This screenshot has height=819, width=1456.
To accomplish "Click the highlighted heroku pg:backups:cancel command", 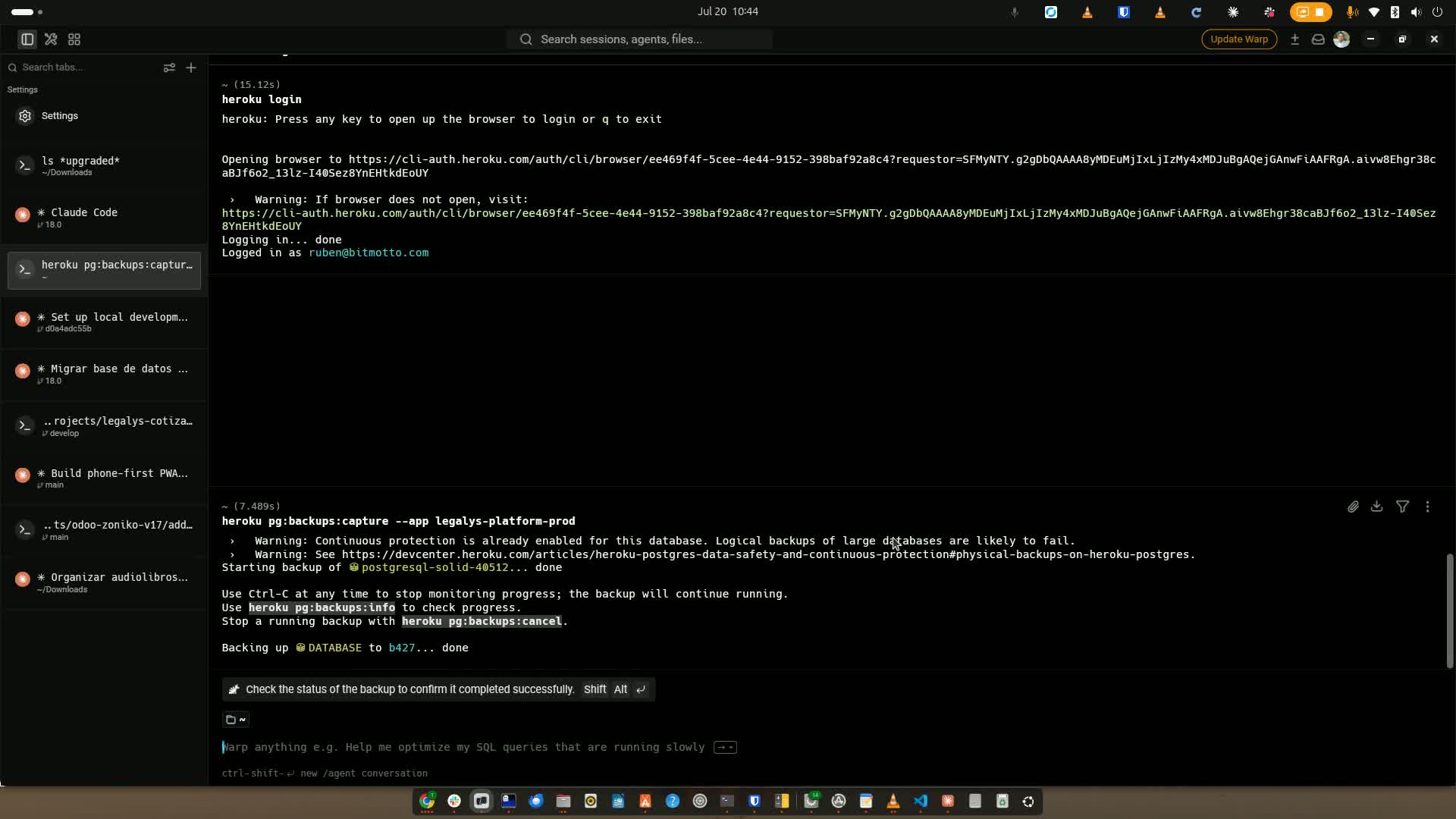I will [482, 621].
